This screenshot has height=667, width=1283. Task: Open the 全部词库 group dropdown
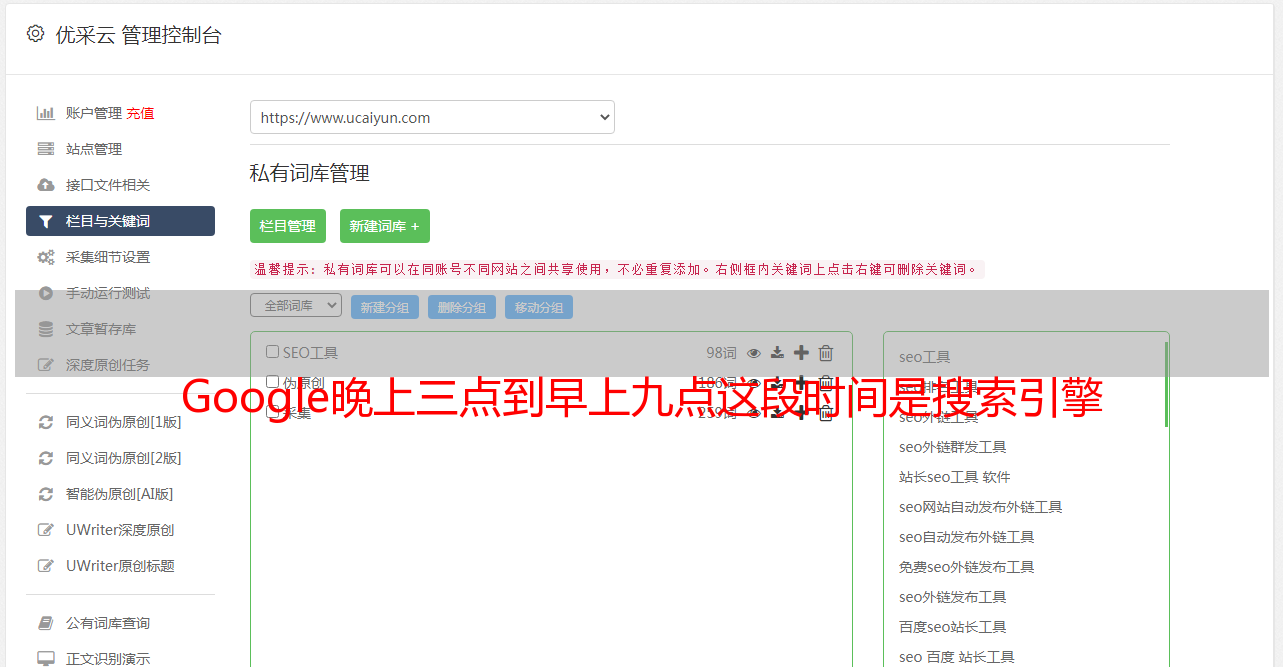296,306
